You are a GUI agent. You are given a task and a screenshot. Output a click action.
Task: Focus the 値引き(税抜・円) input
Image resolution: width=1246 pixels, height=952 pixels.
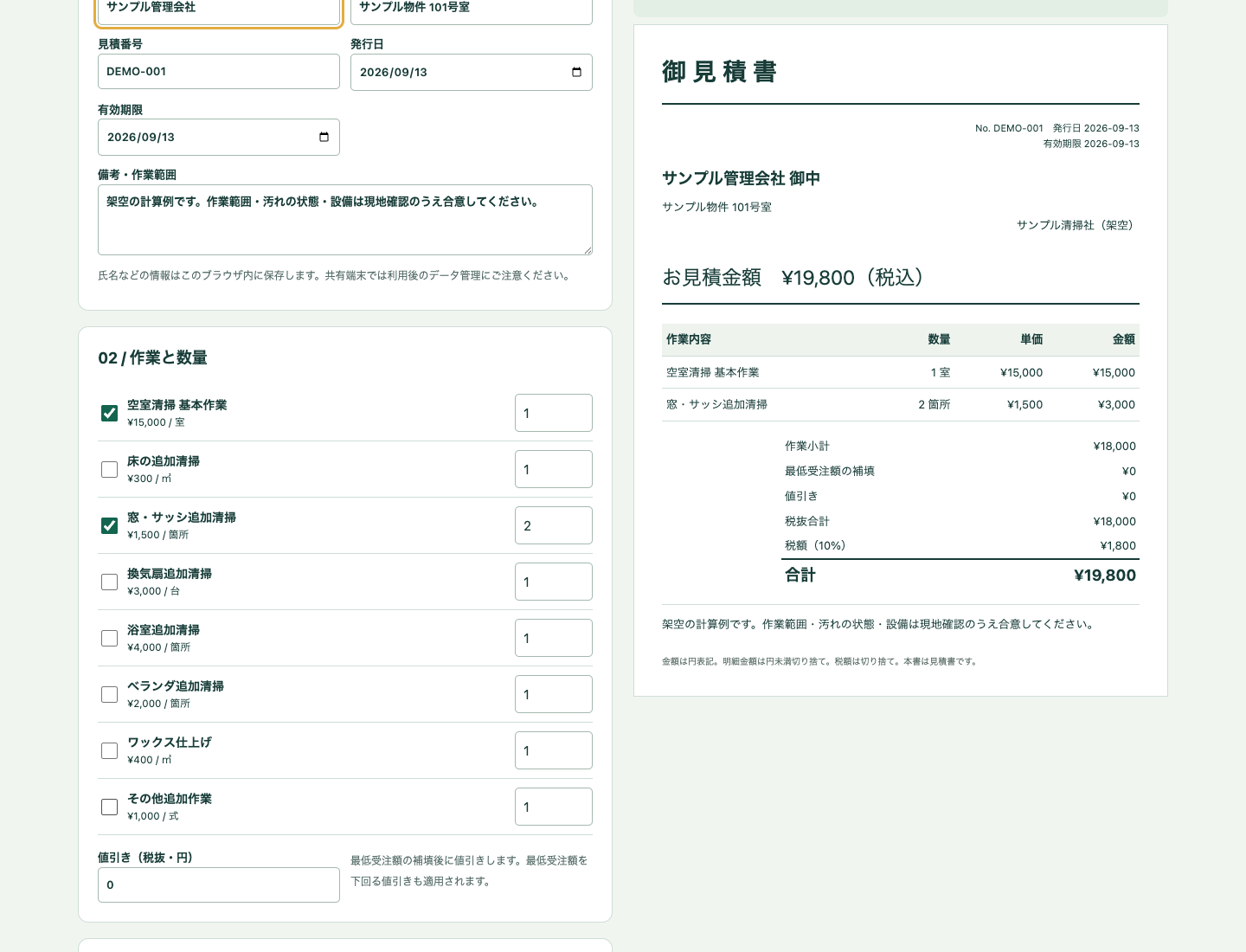coord(219,884)
